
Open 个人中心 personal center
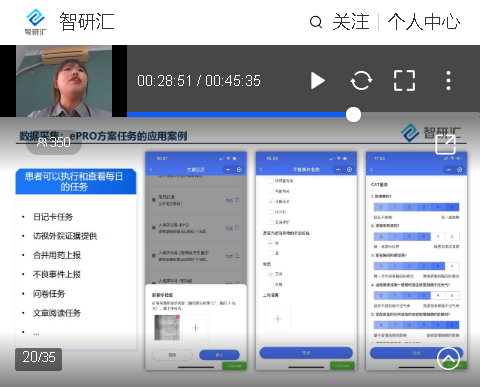coord(424,22)
